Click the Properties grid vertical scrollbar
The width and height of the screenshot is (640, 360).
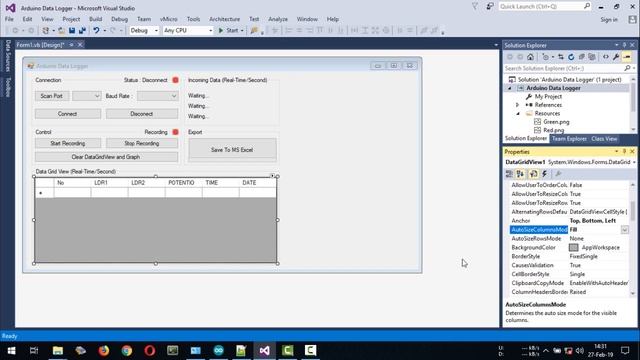click(x=633, y=238)
